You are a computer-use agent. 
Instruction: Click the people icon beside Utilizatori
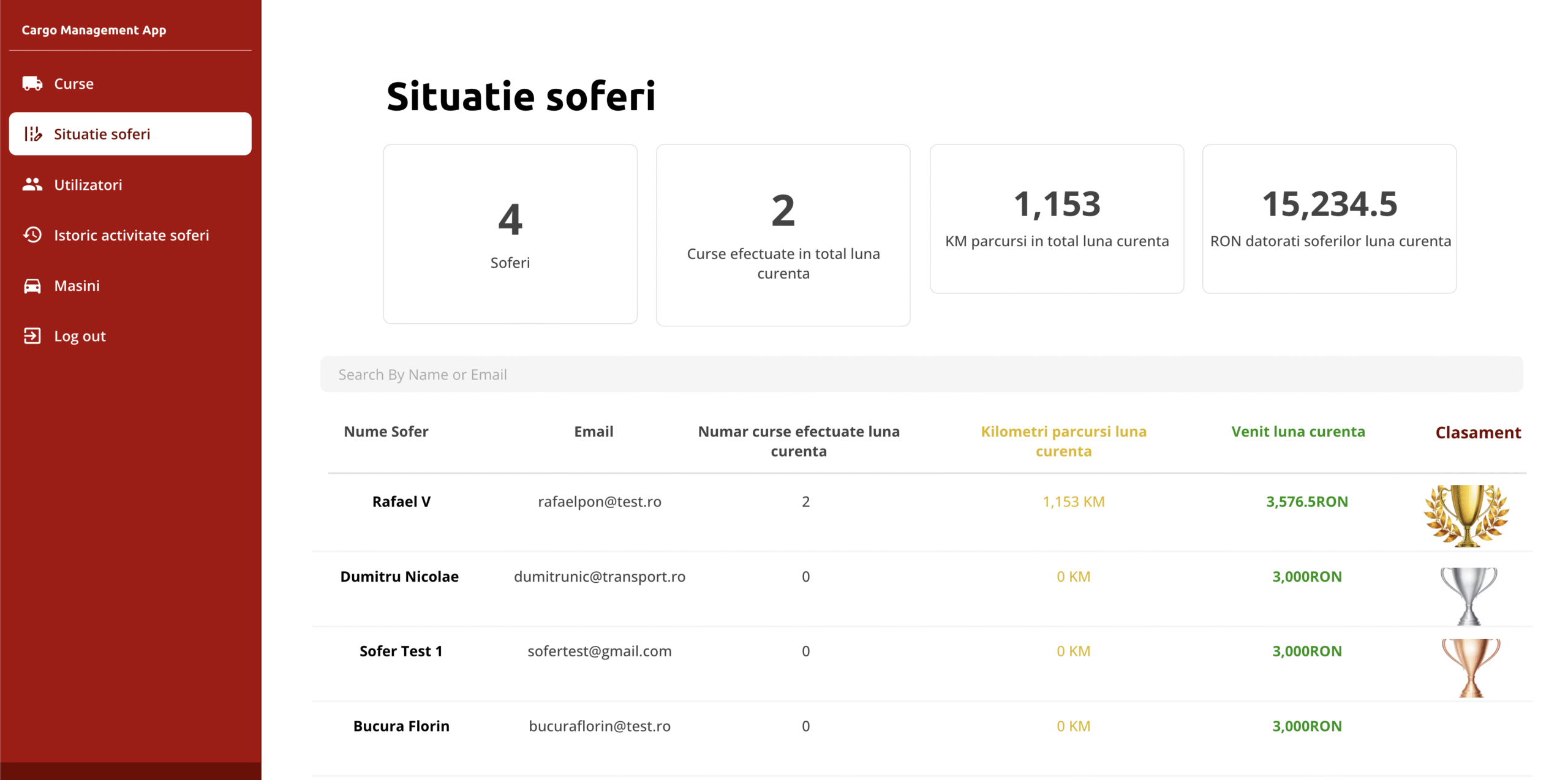[32, 184]
